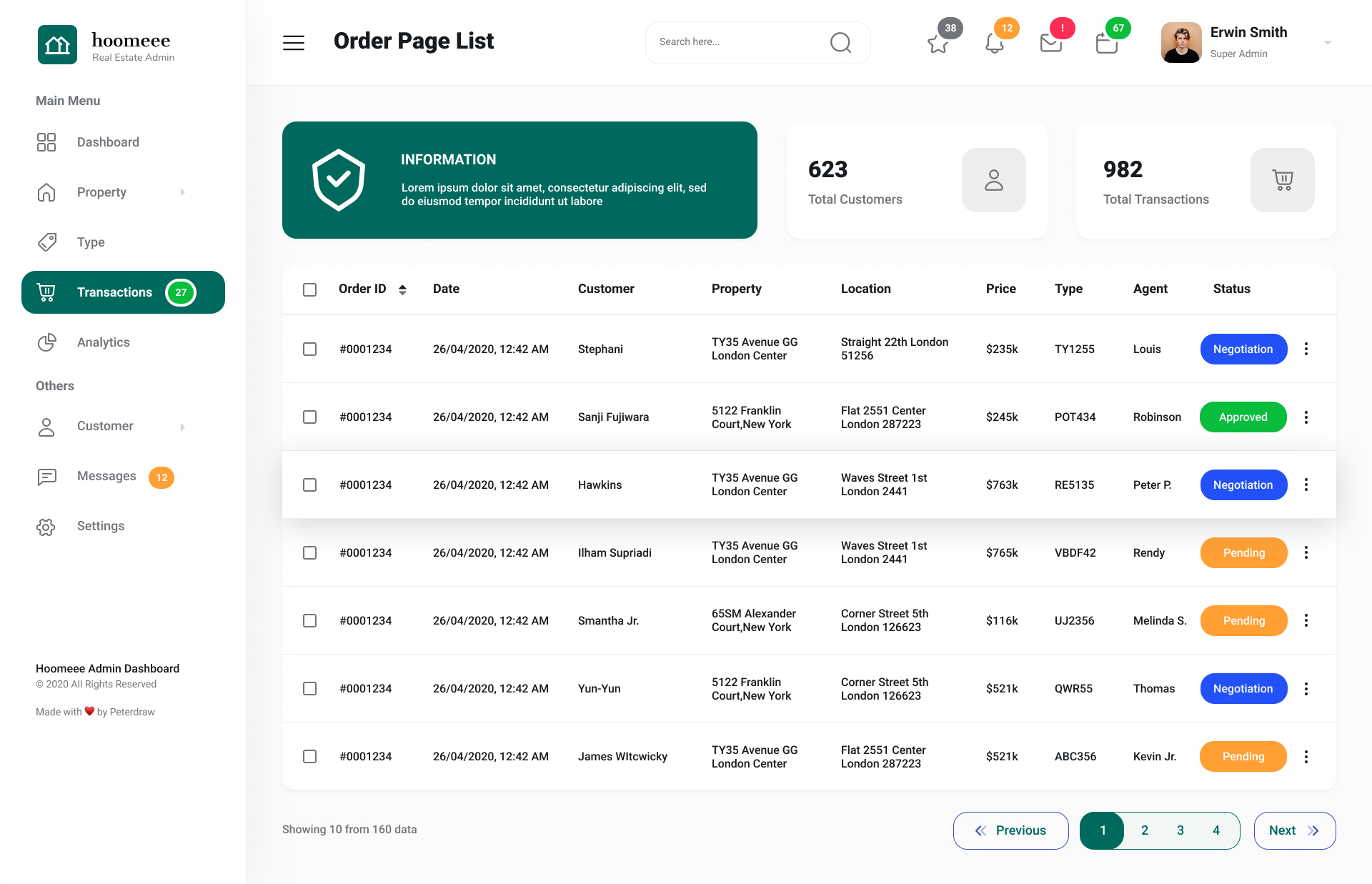Viewport: 1372px width, 884px height.
Task: Click the Approved status button for Robinson
Action: 1243,417
